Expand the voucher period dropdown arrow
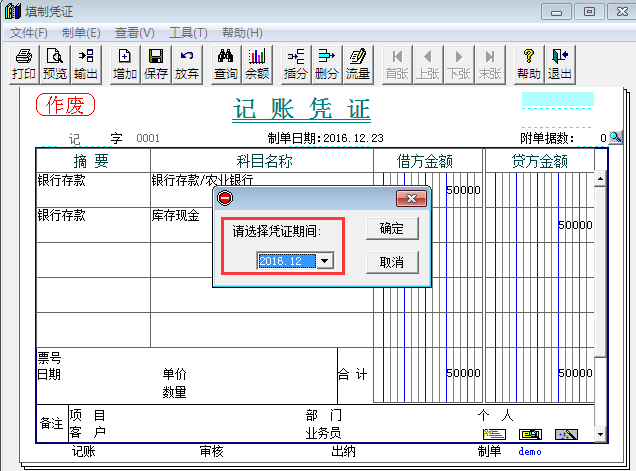Viewport: 636px width, 471px height. point(324,261)
